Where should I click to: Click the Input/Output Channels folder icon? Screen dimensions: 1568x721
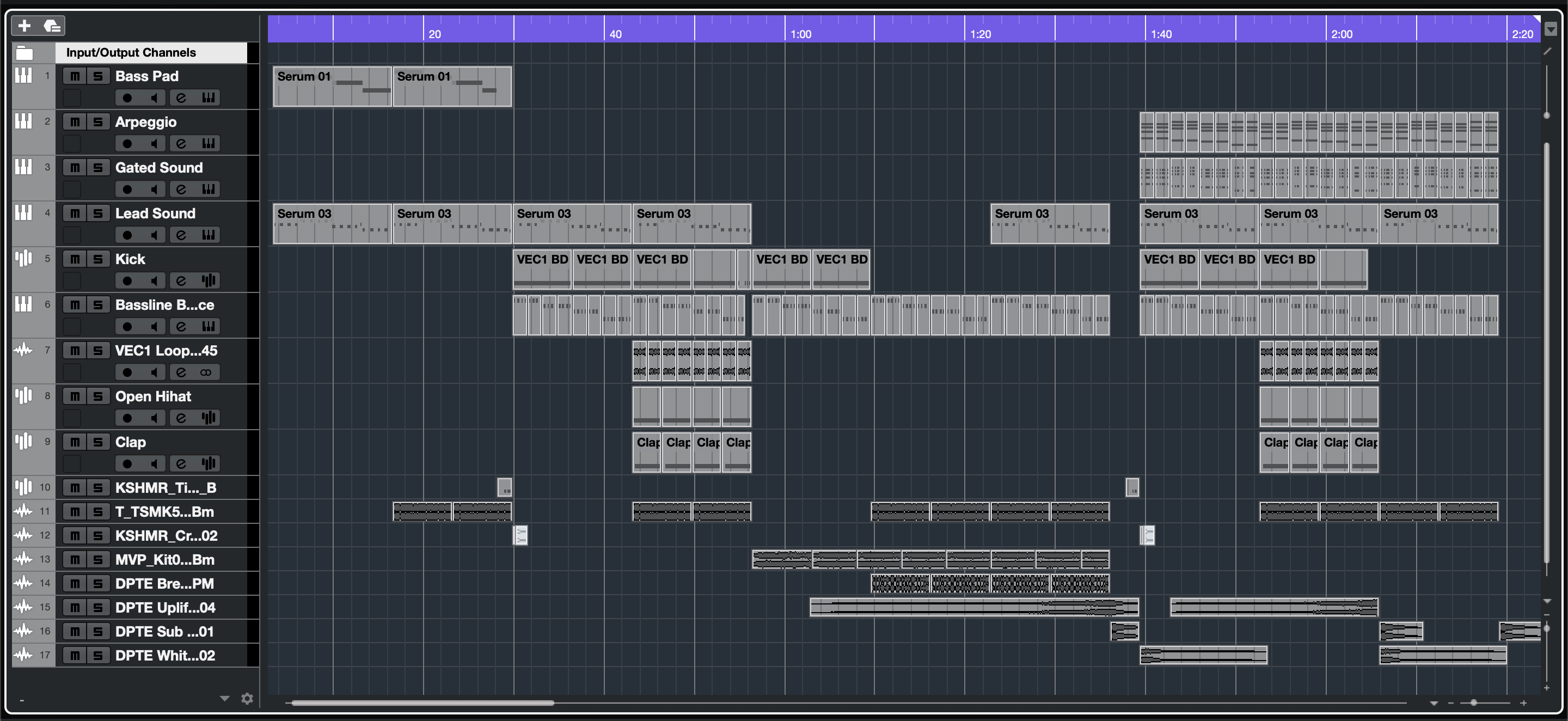pos(24,53)
